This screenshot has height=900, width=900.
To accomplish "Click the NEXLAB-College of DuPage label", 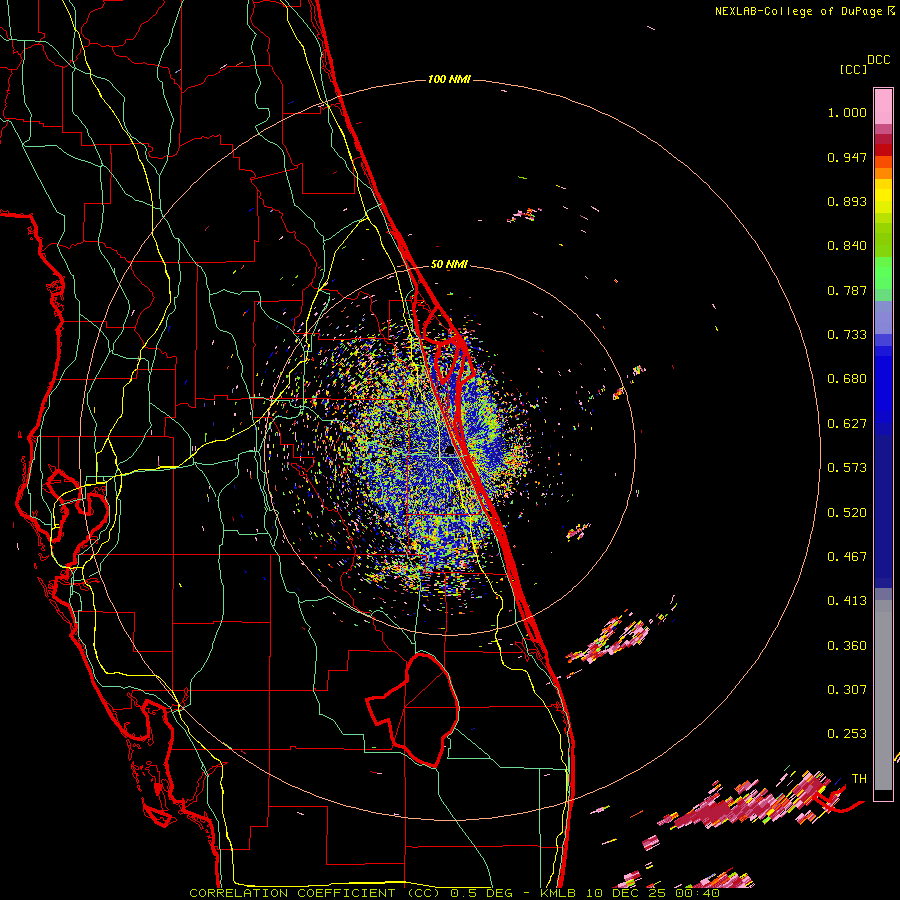I will [x=805, y=11].
